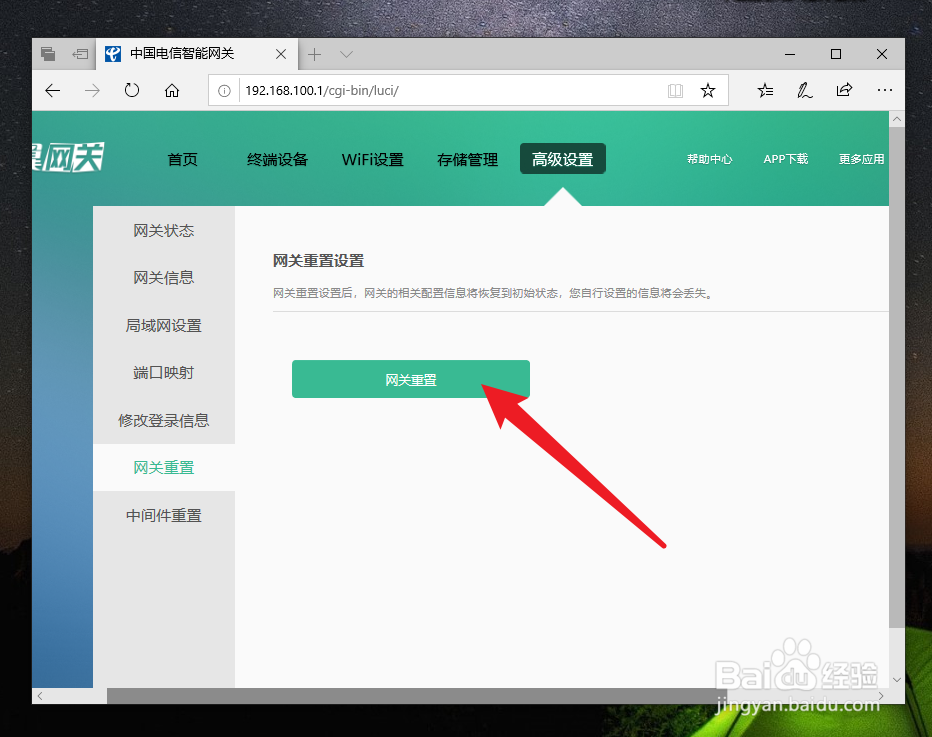
Task: Share the current page
Action: (x=844, y=90)
